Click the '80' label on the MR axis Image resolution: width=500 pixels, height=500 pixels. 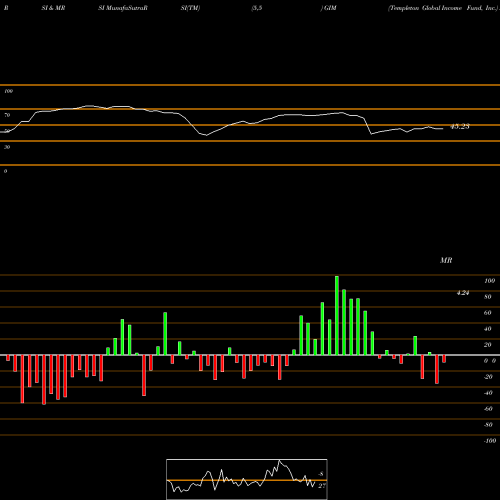point(488,297)
